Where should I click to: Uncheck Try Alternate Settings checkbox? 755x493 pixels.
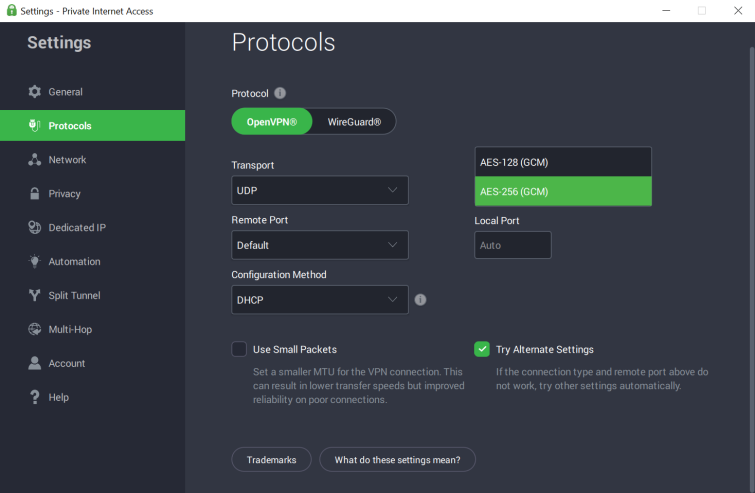(x=482, y=349)
